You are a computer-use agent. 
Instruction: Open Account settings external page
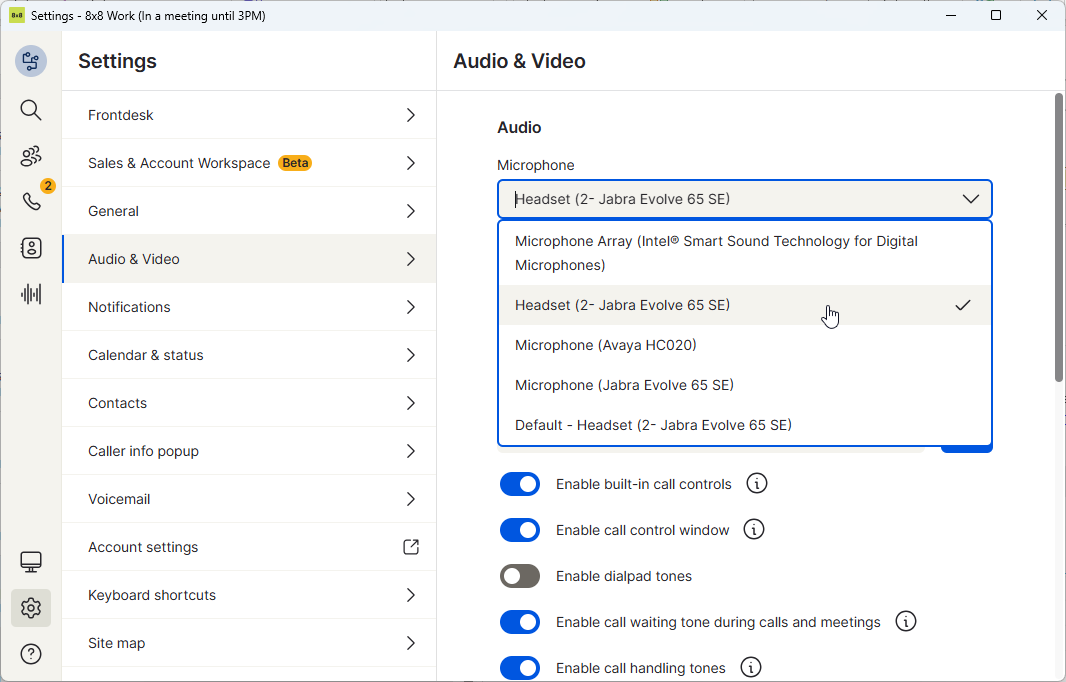coord(249,547)
